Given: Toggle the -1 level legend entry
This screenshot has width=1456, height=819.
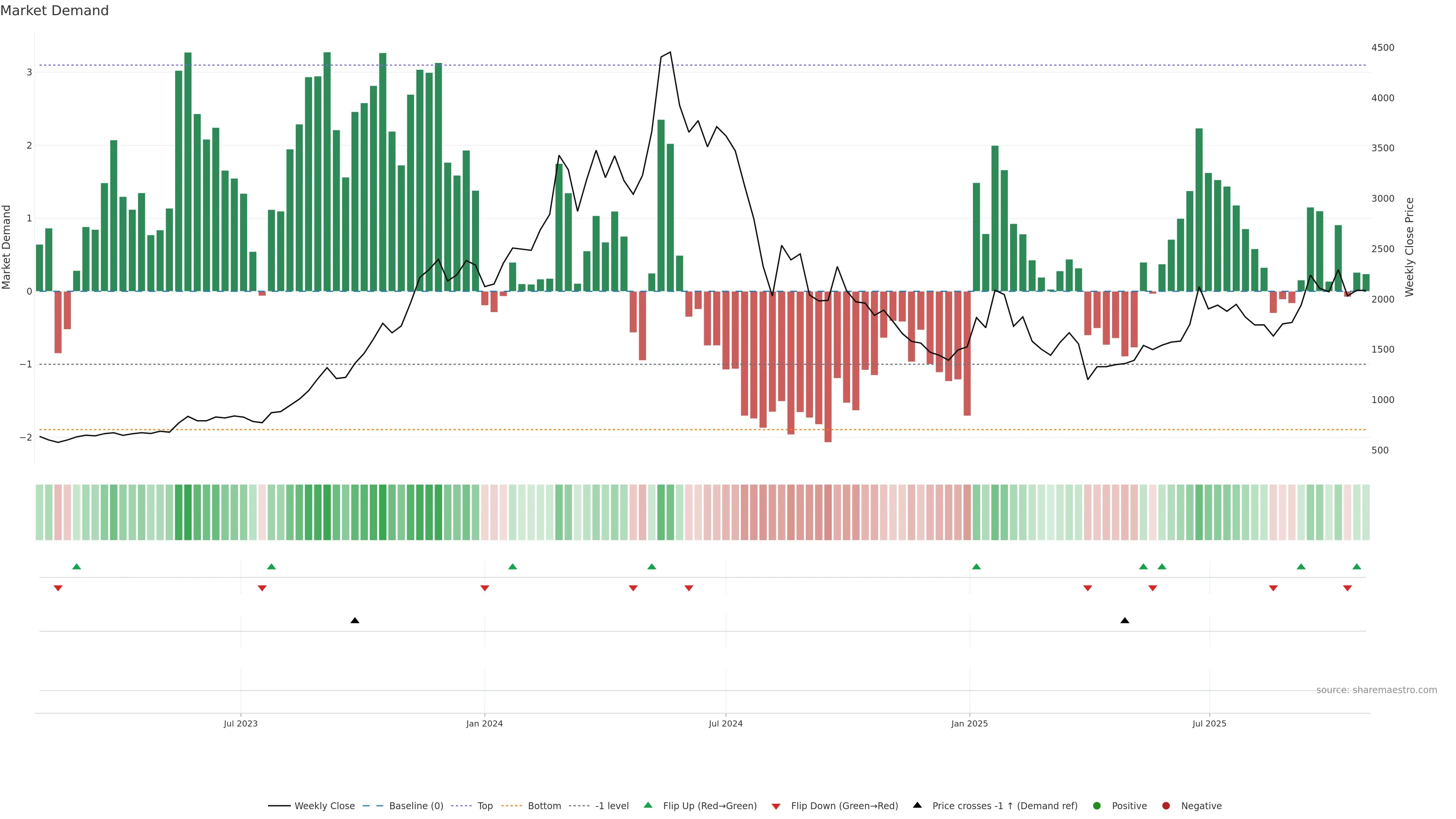Looking at the screenshot, I should (x=612, y=805).
